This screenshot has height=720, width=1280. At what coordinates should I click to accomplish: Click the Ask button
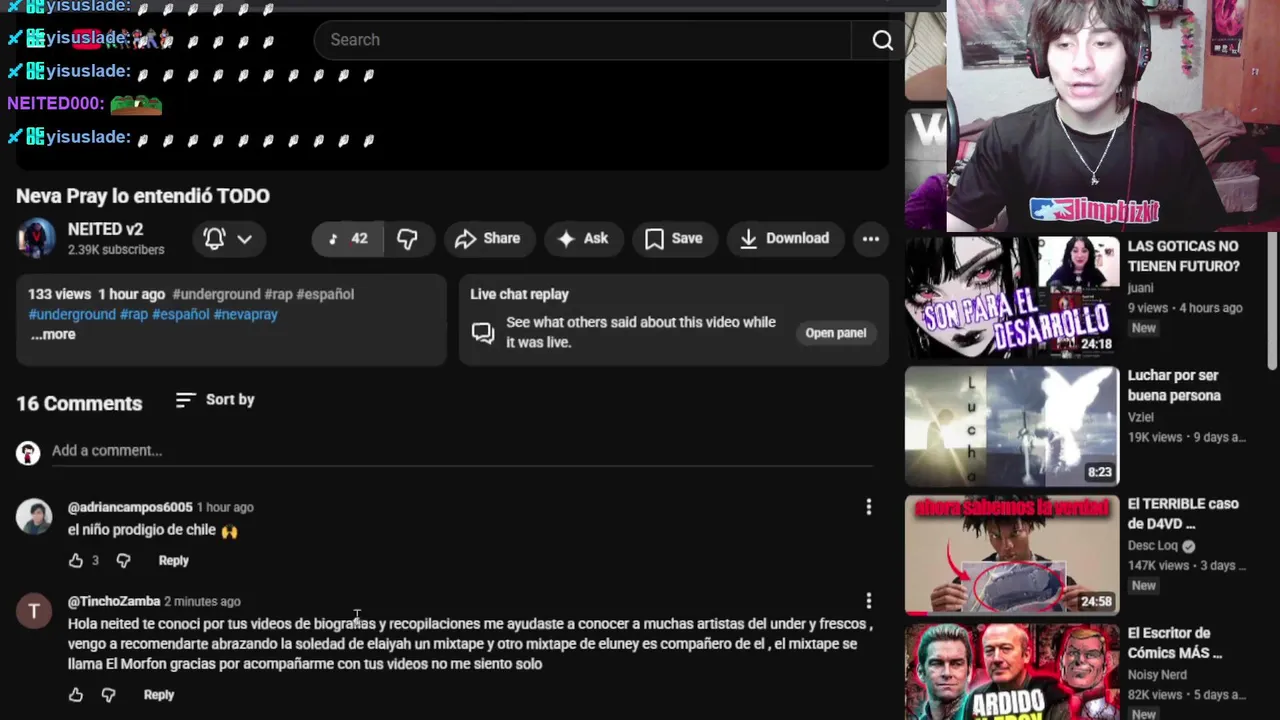(584, 238)
